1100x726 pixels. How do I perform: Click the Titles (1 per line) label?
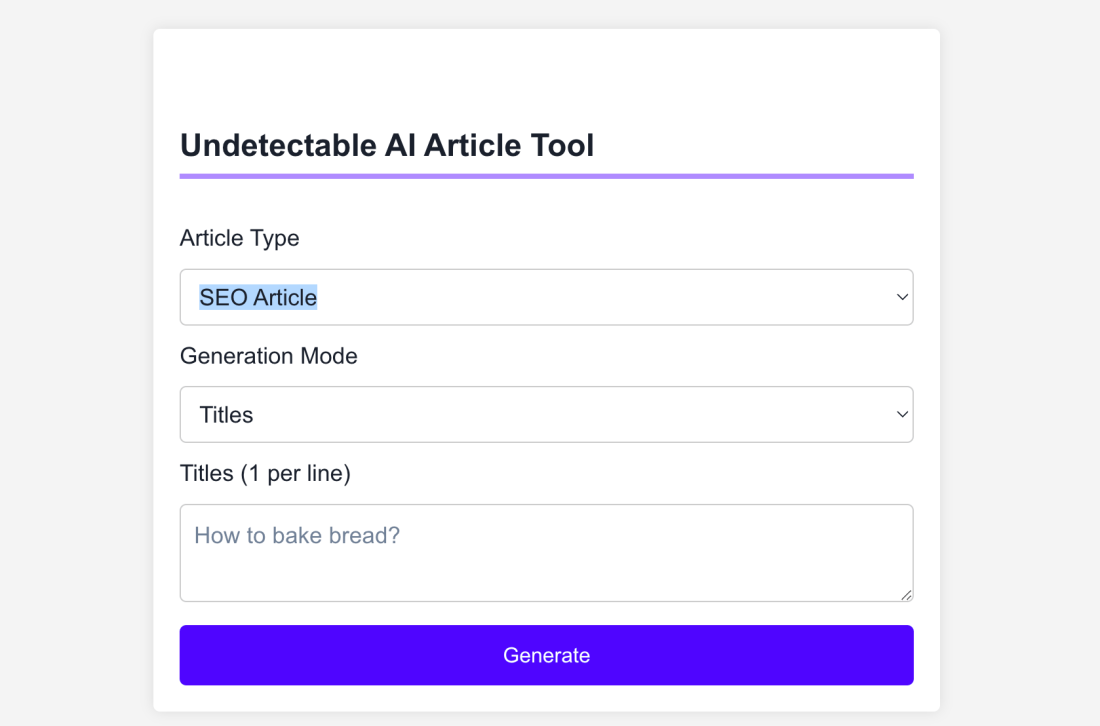click(x=265, y=473)
